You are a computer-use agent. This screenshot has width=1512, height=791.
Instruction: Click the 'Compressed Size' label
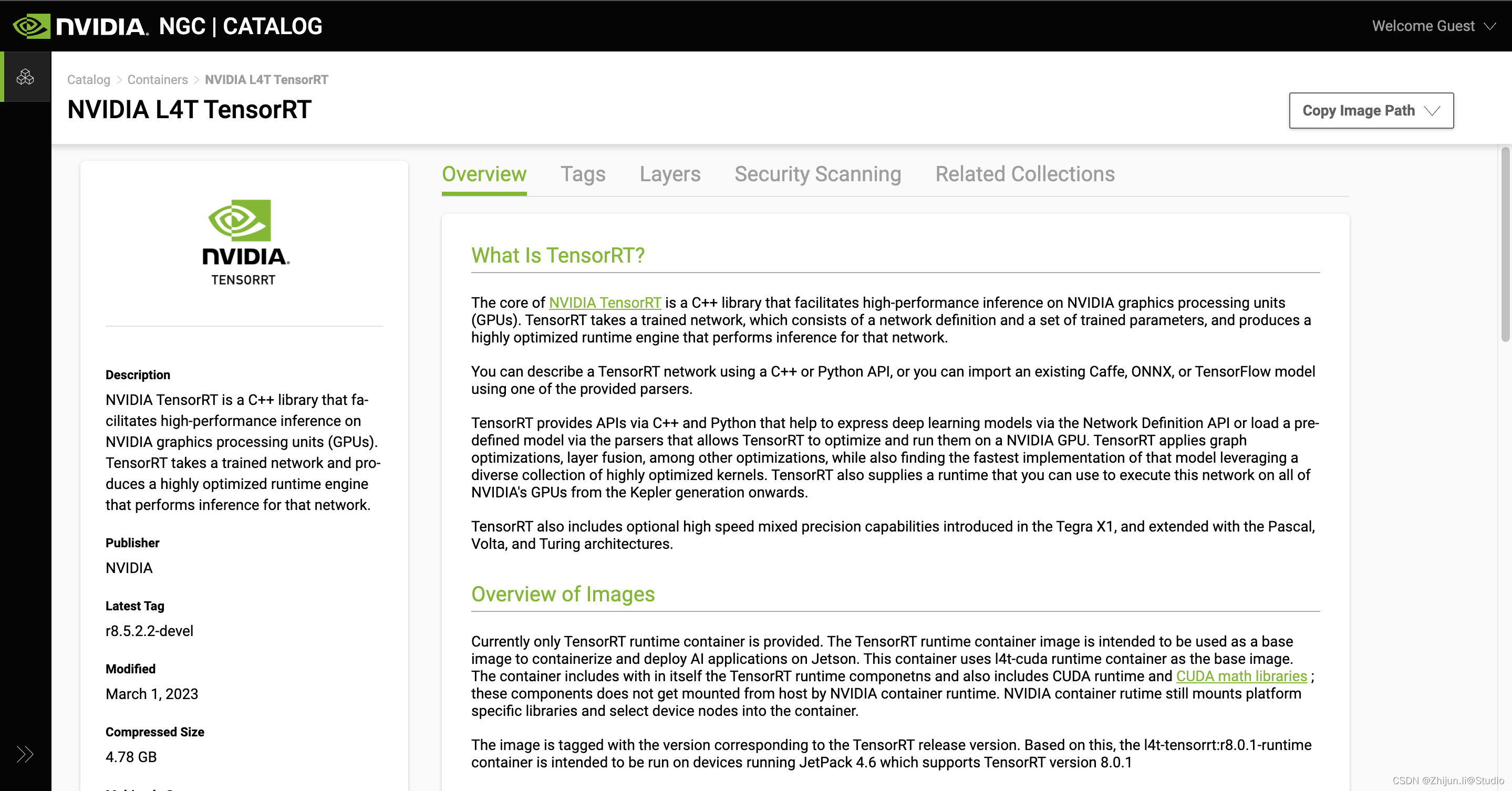[155, 732]
